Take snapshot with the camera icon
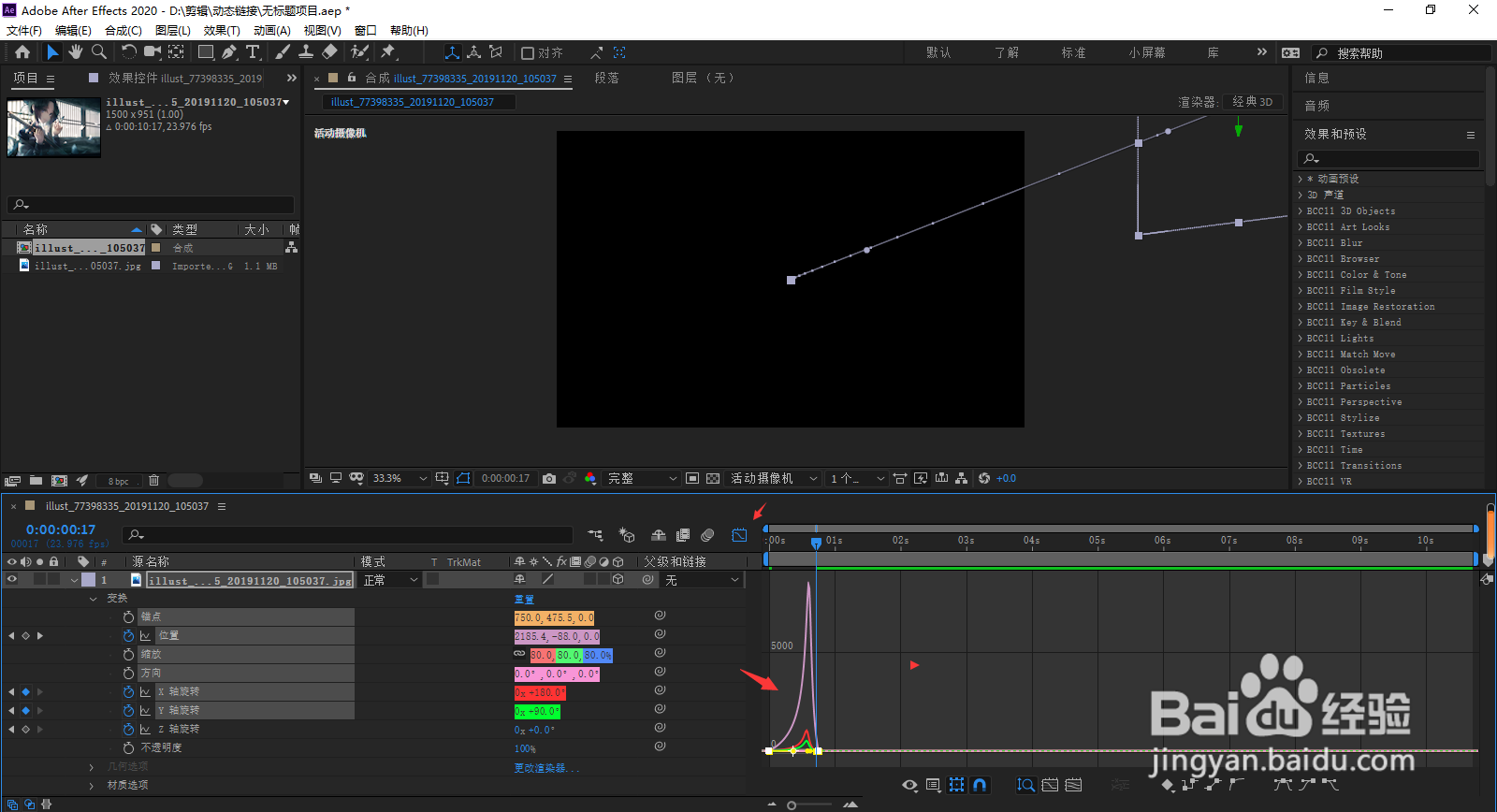1497x812 pixels. [549, 478]
